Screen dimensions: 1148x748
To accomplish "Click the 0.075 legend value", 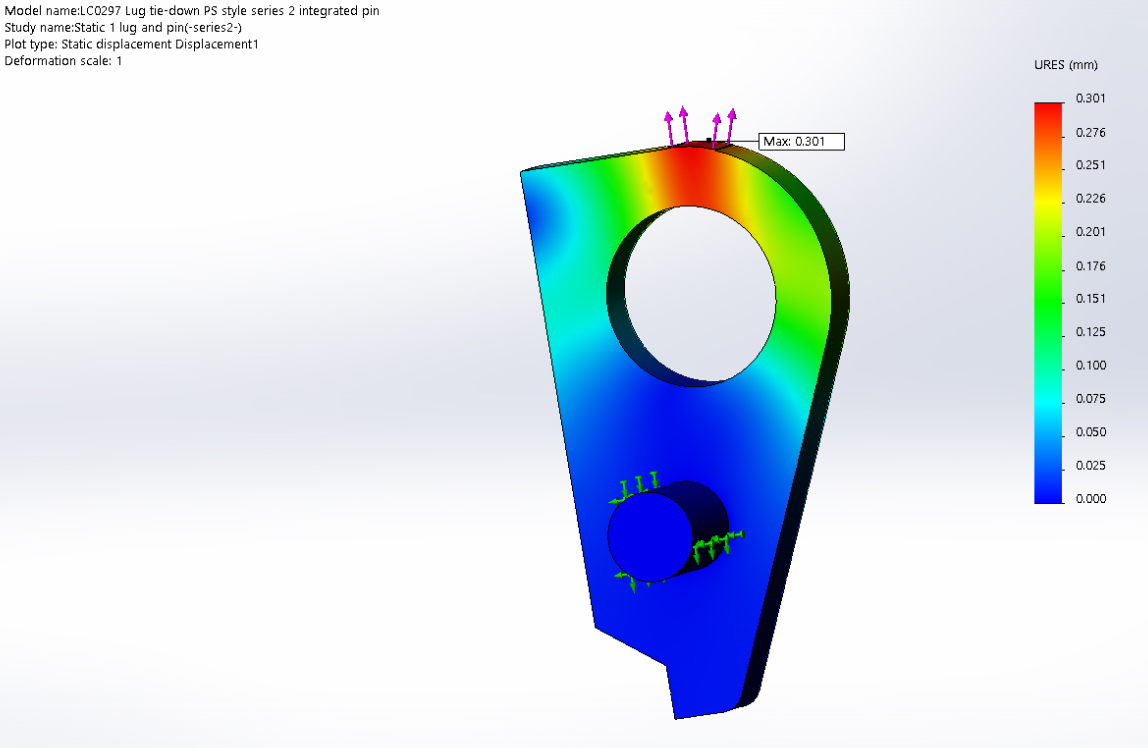I will pos(1090,398).
